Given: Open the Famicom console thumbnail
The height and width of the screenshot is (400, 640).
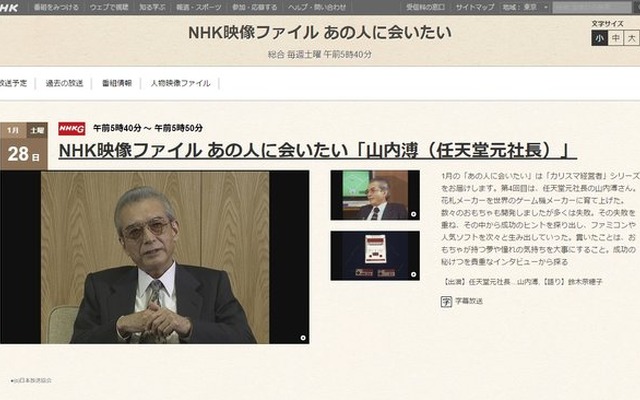Looking at the screenshot, I should tap(375, 256).
